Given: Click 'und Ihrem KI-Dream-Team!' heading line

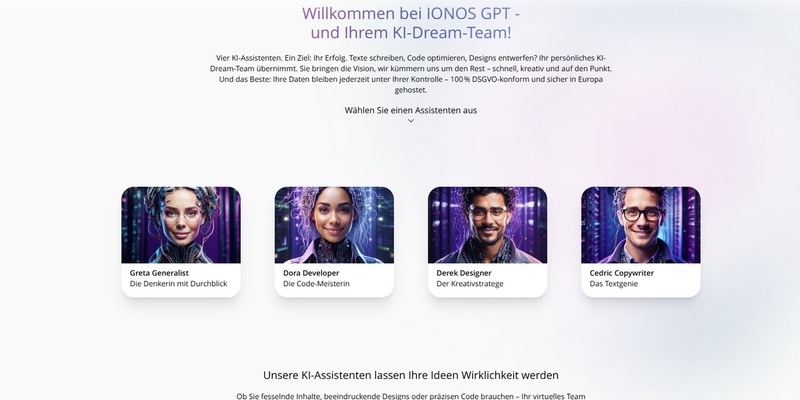Looking at the screenshot, I should tap(411, 33).
